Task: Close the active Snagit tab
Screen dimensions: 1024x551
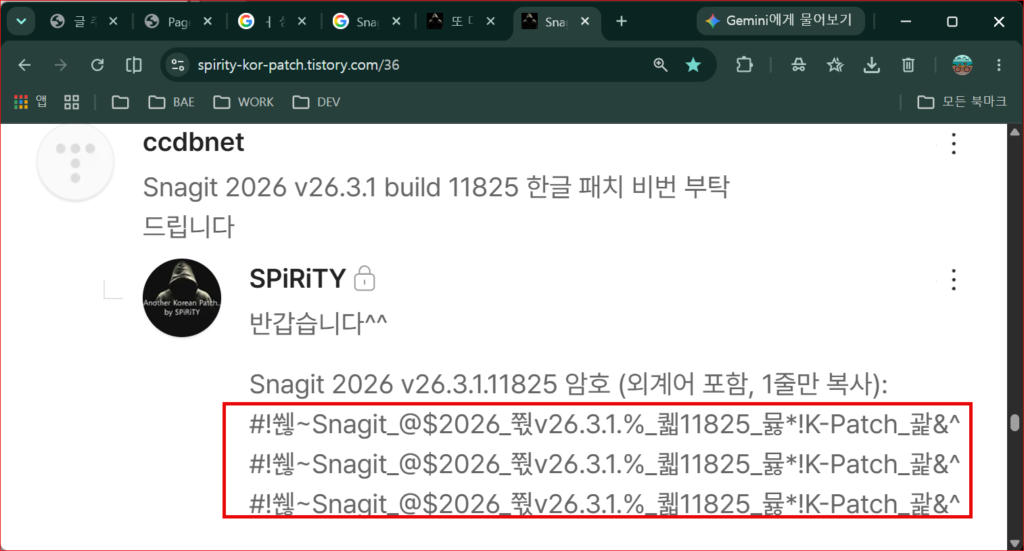Action: pyautogui.click(x=585, y=22)
